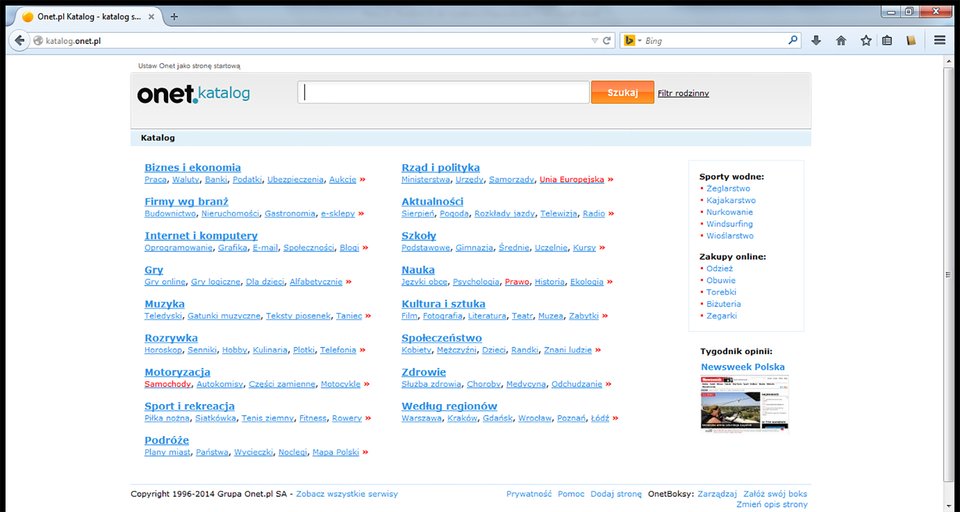Open the Żeglarstwo link
This screenshot has width=960, height=512.
tap(728, 189)
